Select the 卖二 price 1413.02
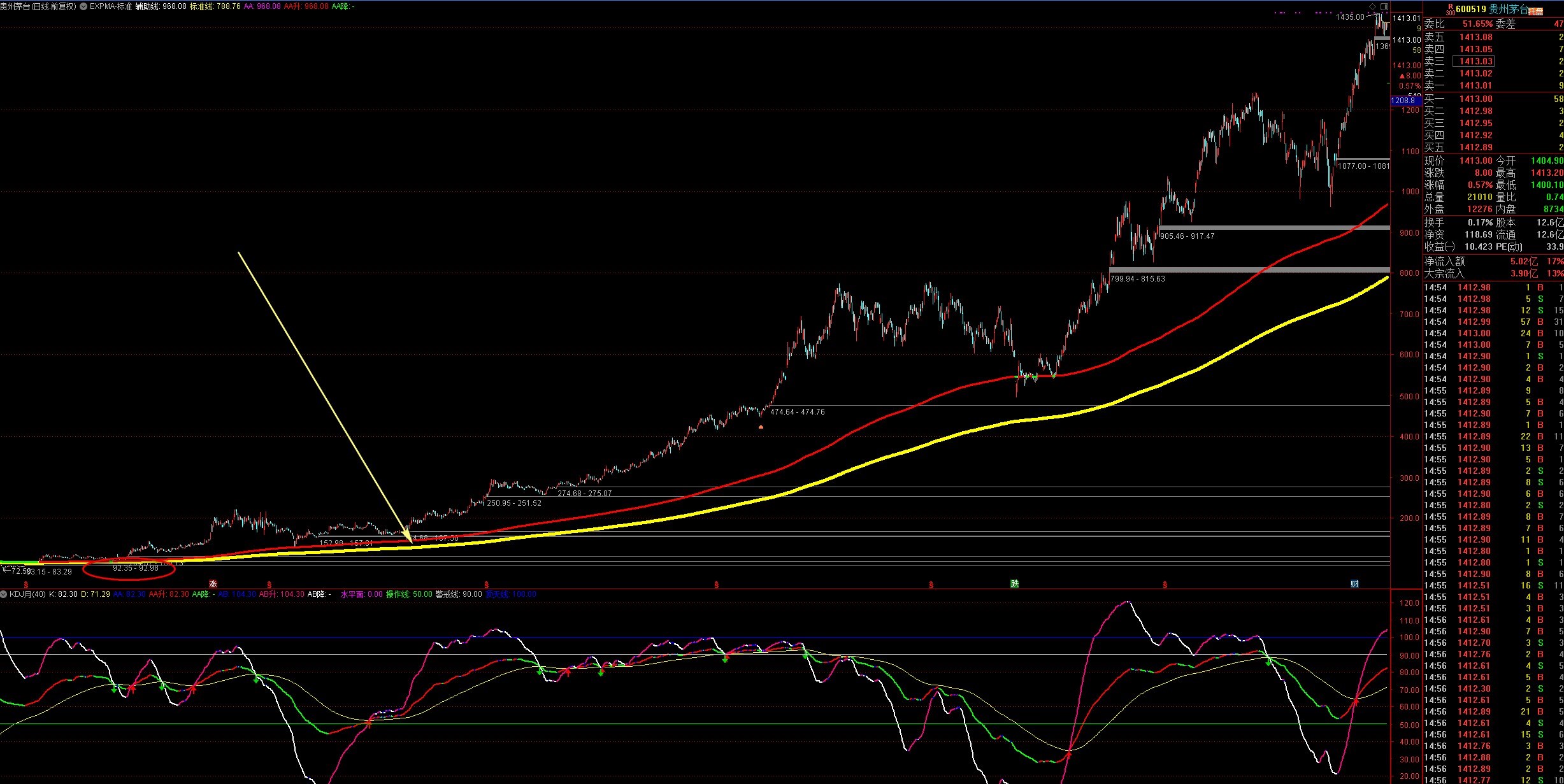The width and height of the screenshot is (1564, 784). tap(1476, 73)
